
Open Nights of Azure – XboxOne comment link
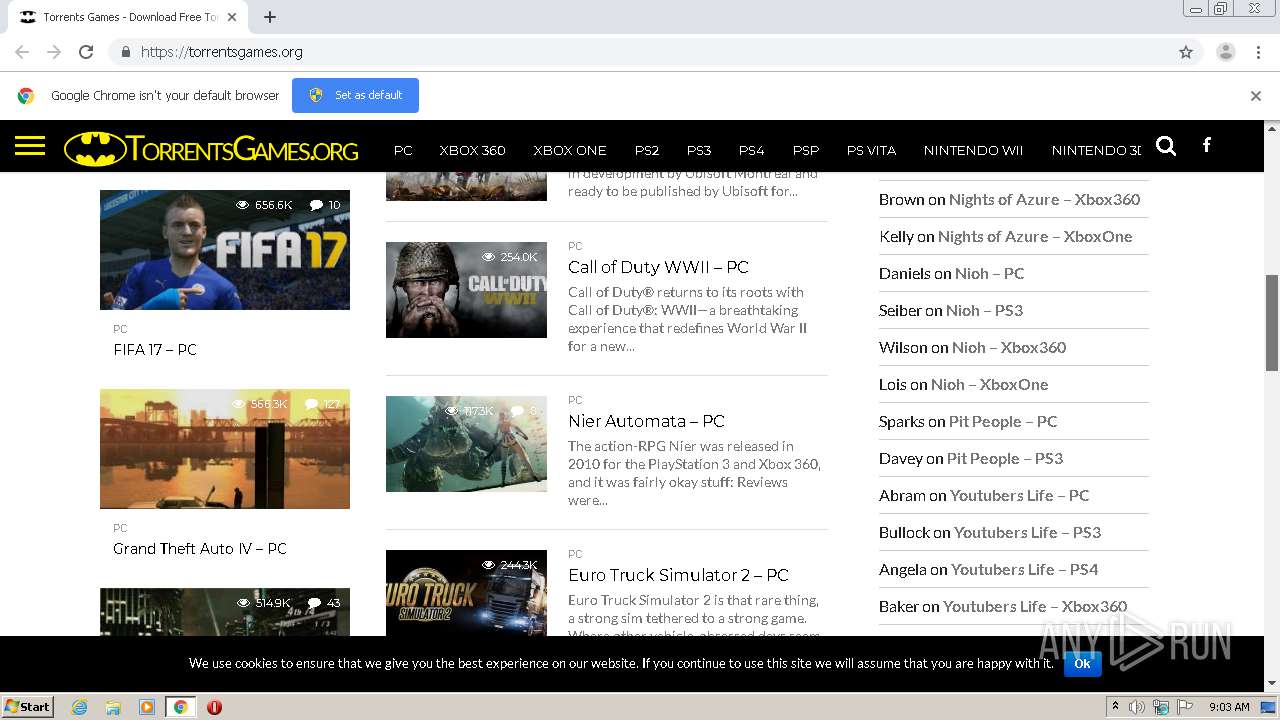coord(1035,236)
